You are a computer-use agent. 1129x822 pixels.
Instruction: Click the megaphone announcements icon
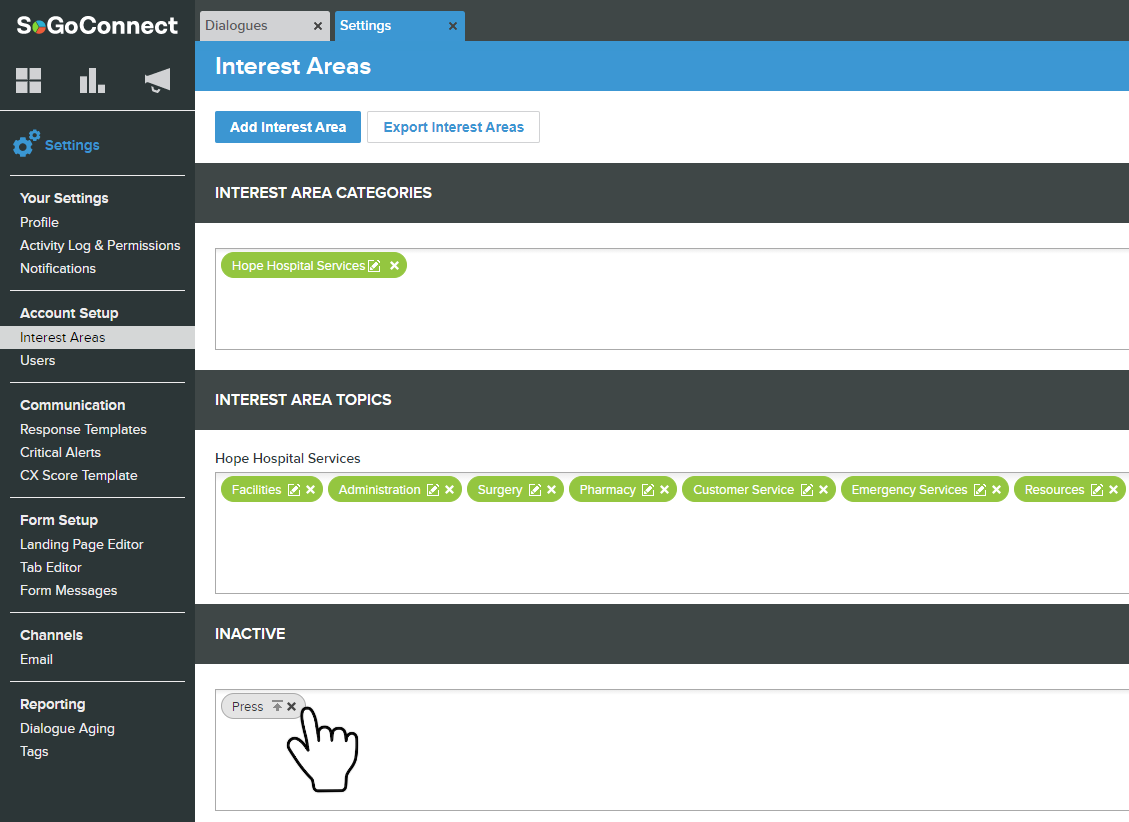[x=157, y=81]
